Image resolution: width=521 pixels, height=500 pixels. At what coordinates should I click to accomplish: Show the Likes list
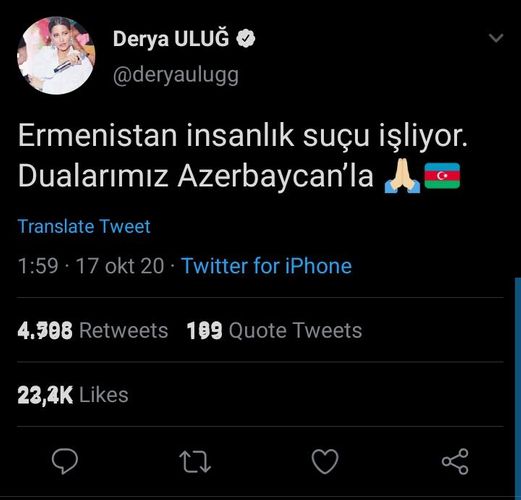(x=73, y=395)
